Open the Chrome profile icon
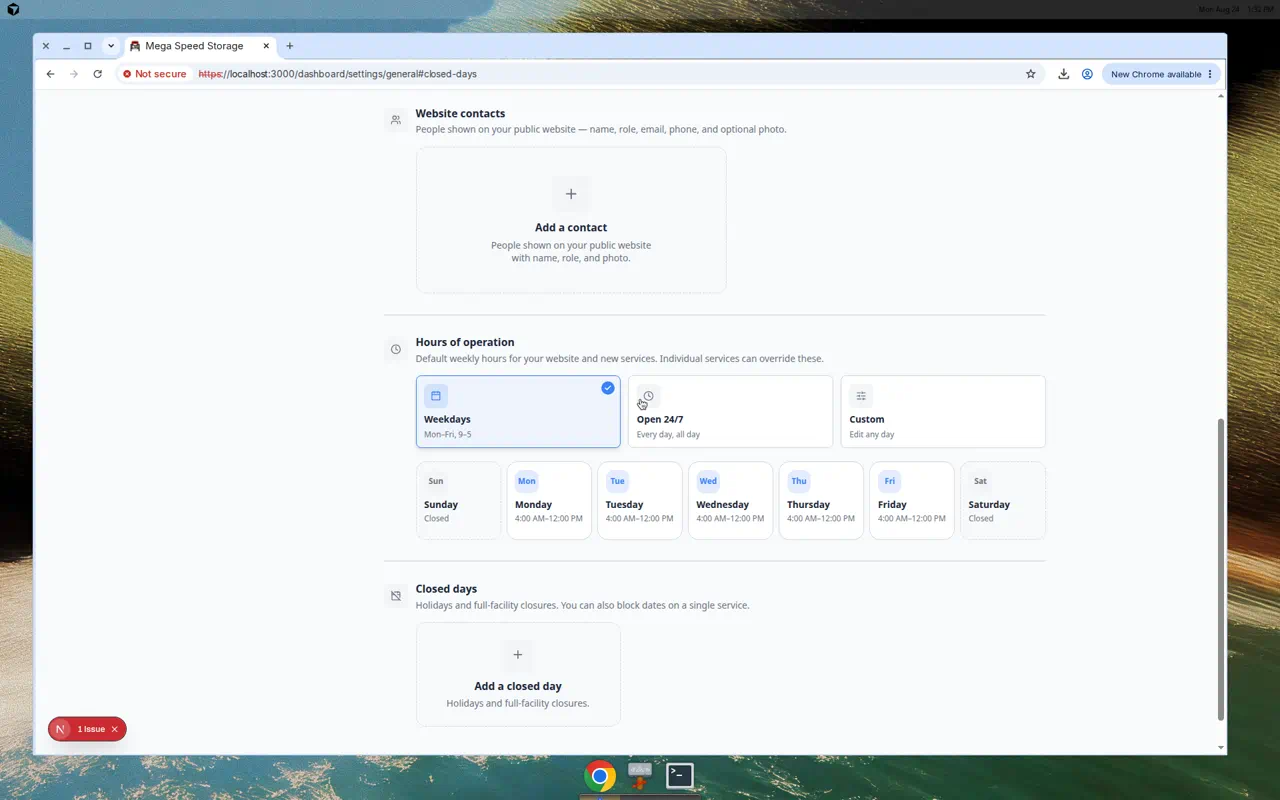Image resolution: width=1280 pixels, height=800 pixels. (1087, 74)
